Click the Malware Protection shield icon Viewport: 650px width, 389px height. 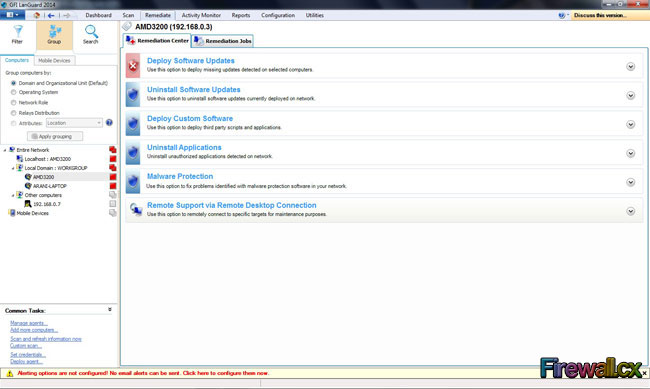coord(133,181)
